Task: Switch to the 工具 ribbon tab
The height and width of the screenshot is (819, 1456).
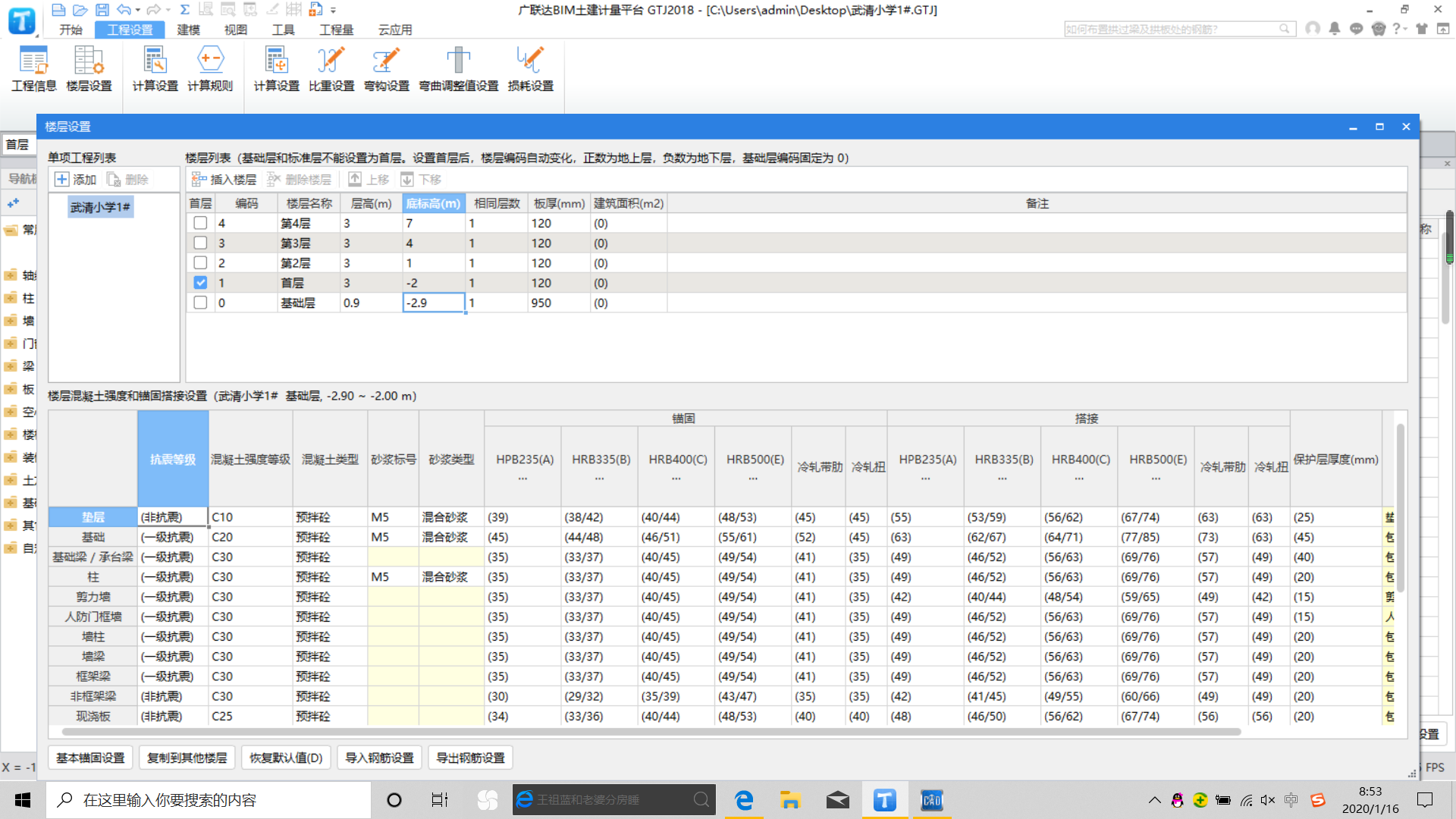Action: pyautogui.click(x=283, y=30)
